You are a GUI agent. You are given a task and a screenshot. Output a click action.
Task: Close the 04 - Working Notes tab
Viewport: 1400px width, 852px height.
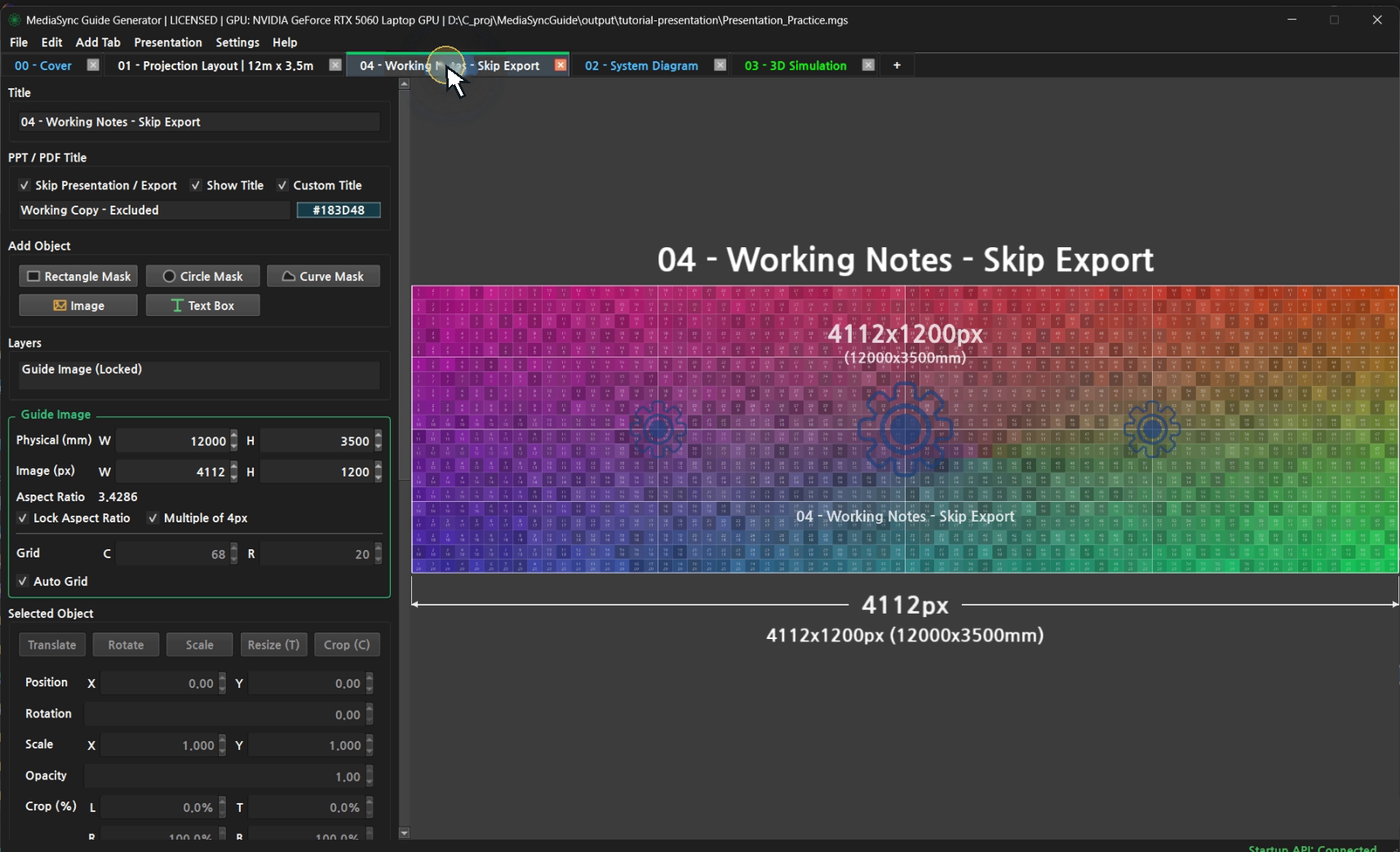tap(560, 65)
